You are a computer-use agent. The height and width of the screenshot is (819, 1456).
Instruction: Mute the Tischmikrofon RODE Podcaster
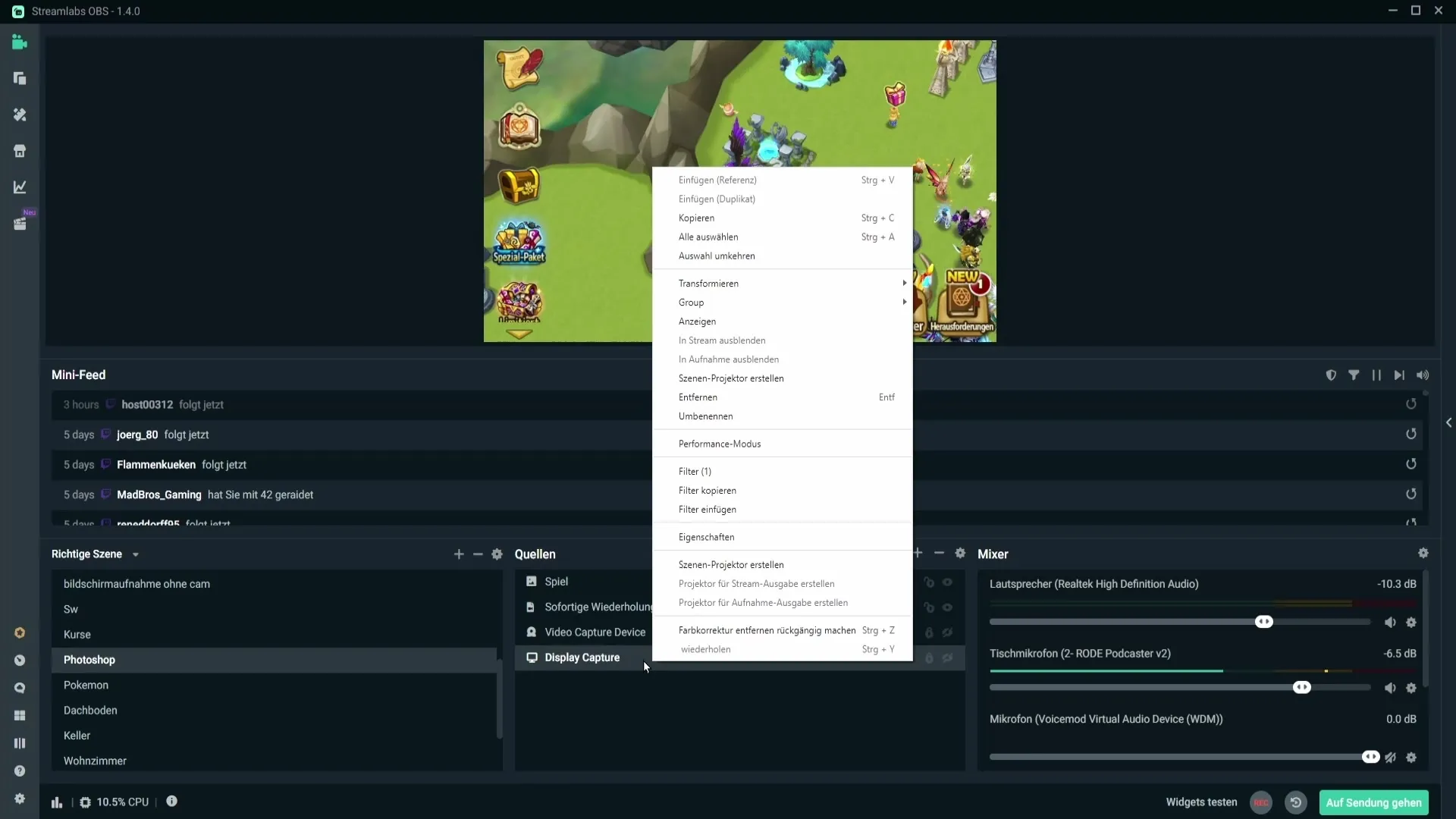[x=1390, y=689]
